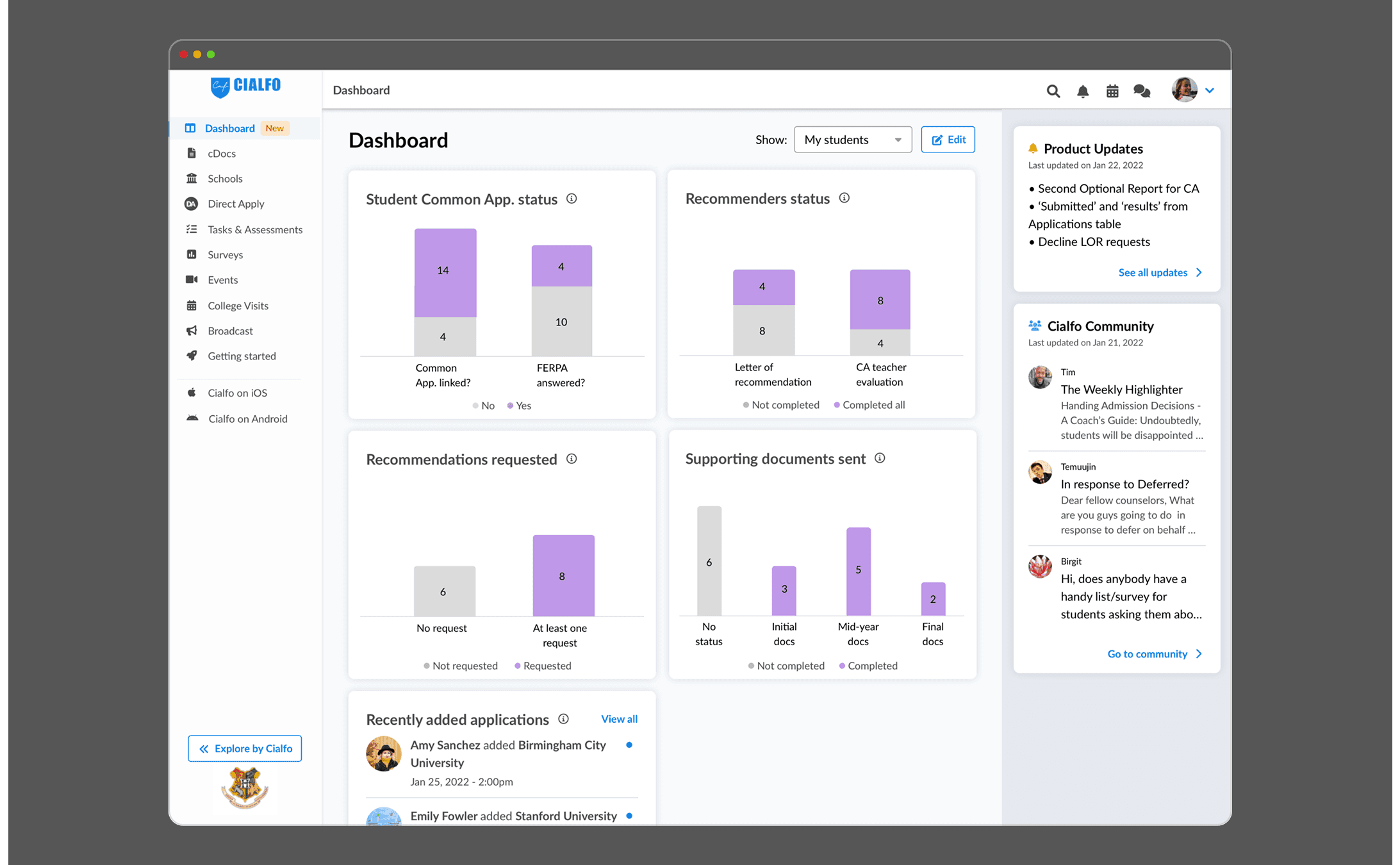Open the calendar icon in header
This screenshot has height=865, width=1400.
(x=1112, y=91)
